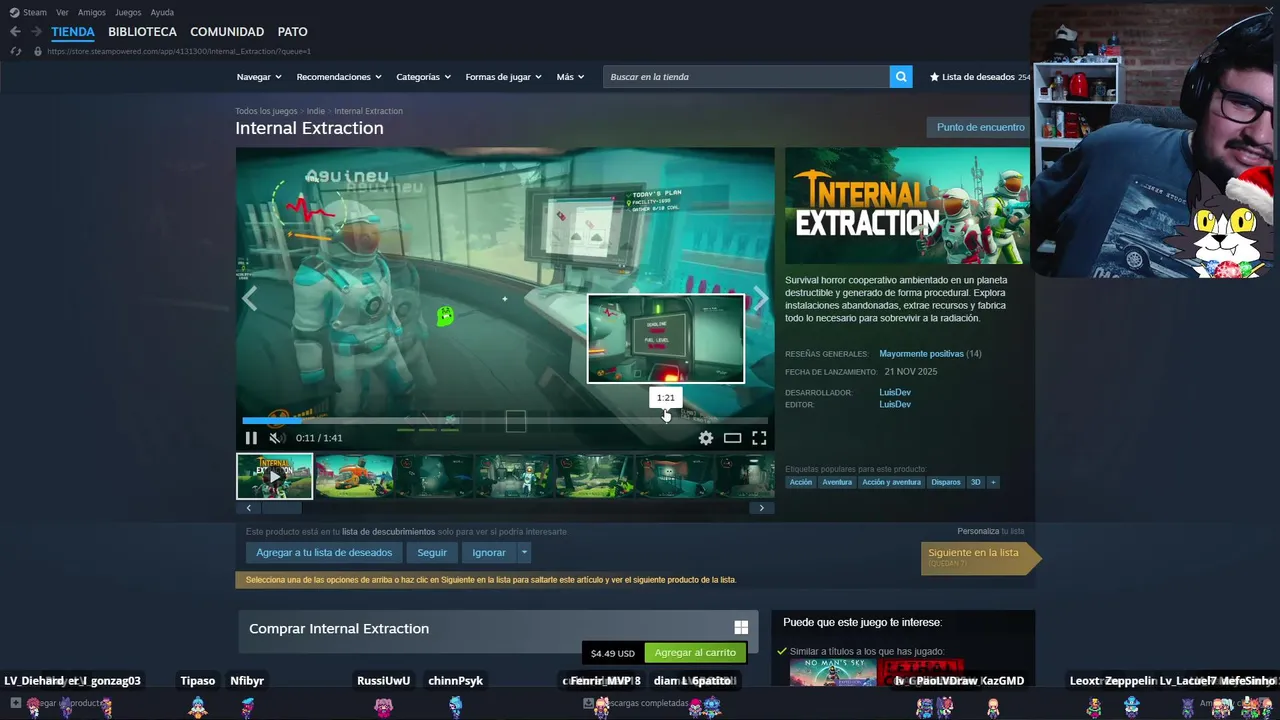Expand more tags with plus button
Image resolution: width=1280 pixels, height=720 pixels.
coord(993,482)
